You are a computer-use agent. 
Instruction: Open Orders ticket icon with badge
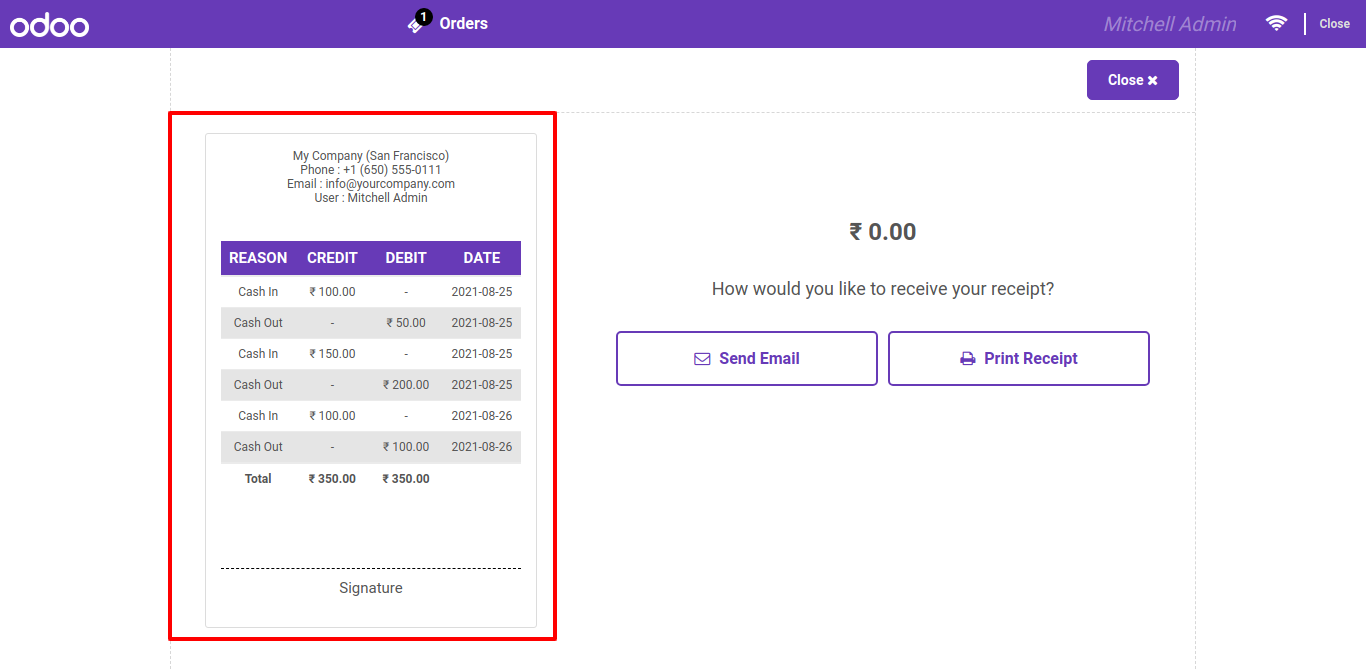coord(419,22)
